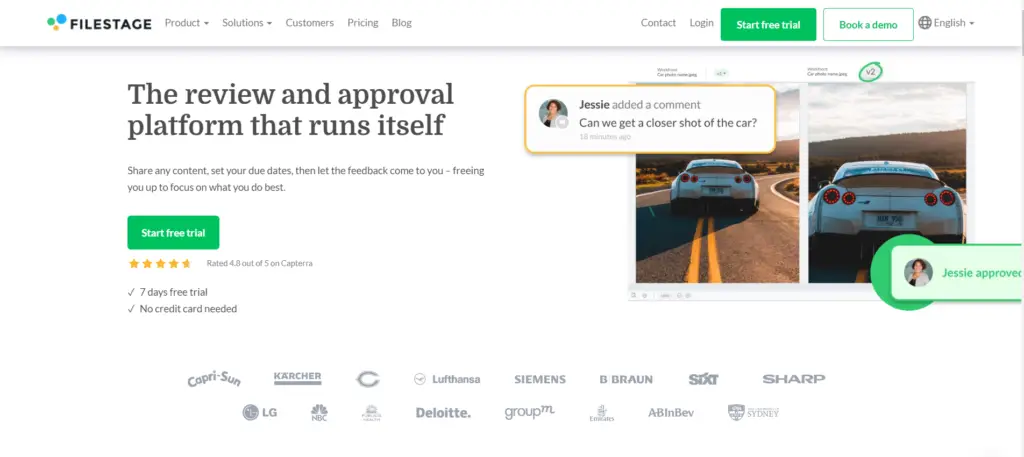Click the '7 days free trial' text
Screen dimensions: 1024x457
(174, 292)
